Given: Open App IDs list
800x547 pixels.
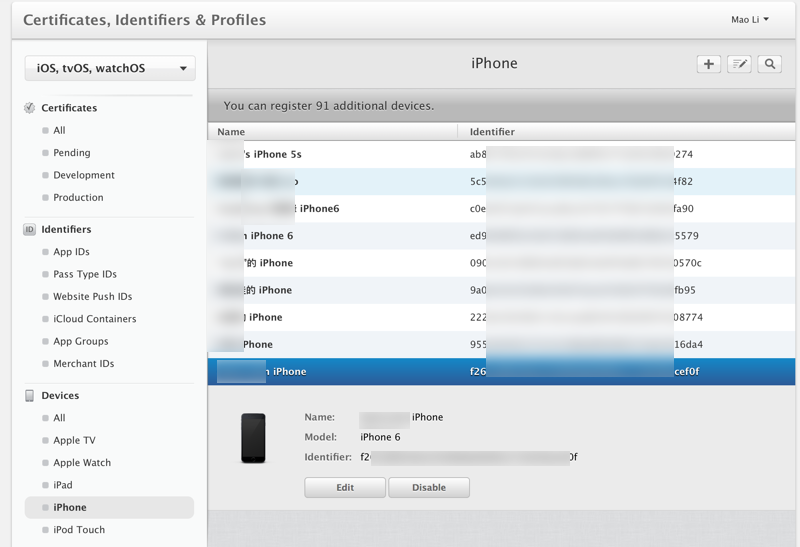Looking at the screenshot, I should (71, 252).
